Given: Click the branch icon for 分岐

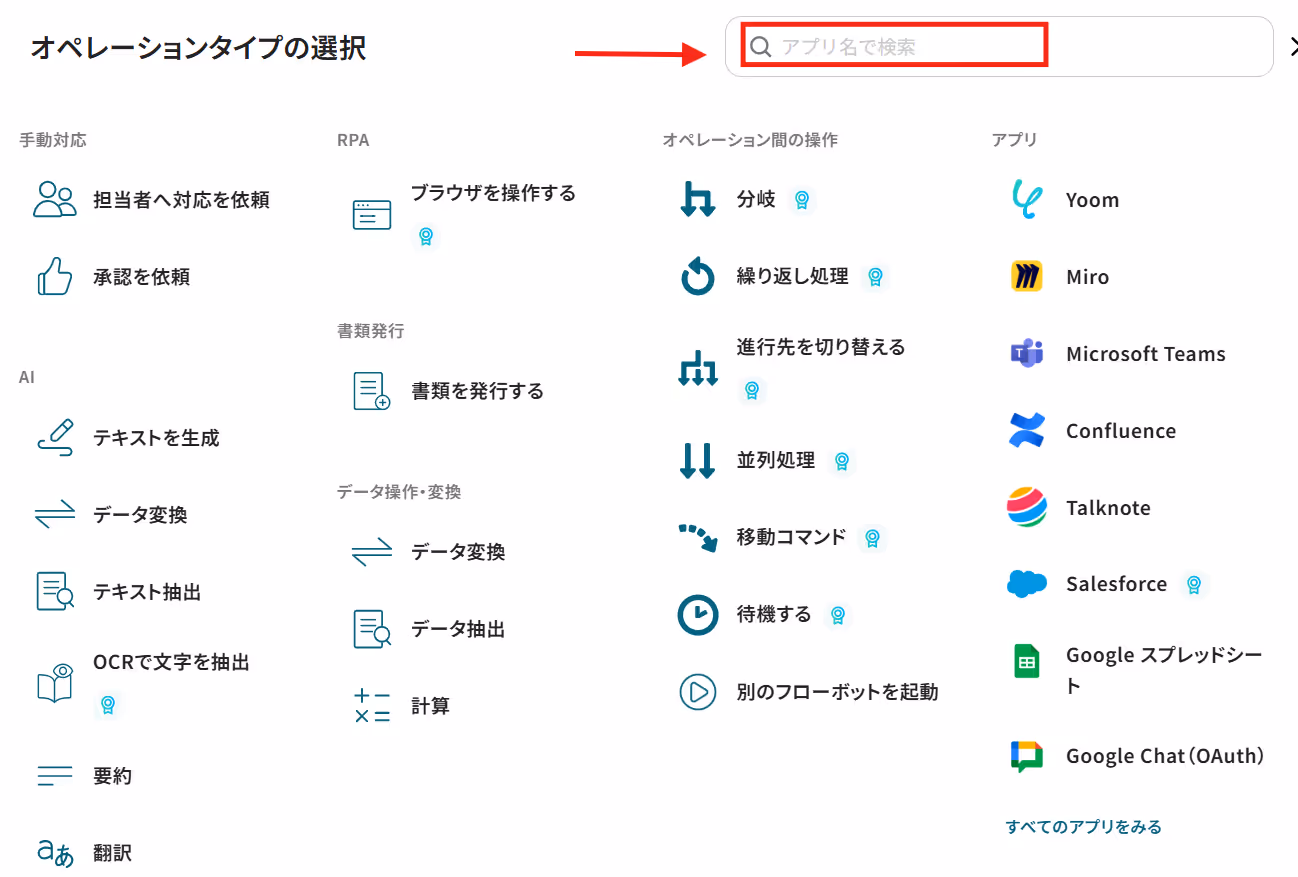Looking at the screenshot, I should pos(698,200).
